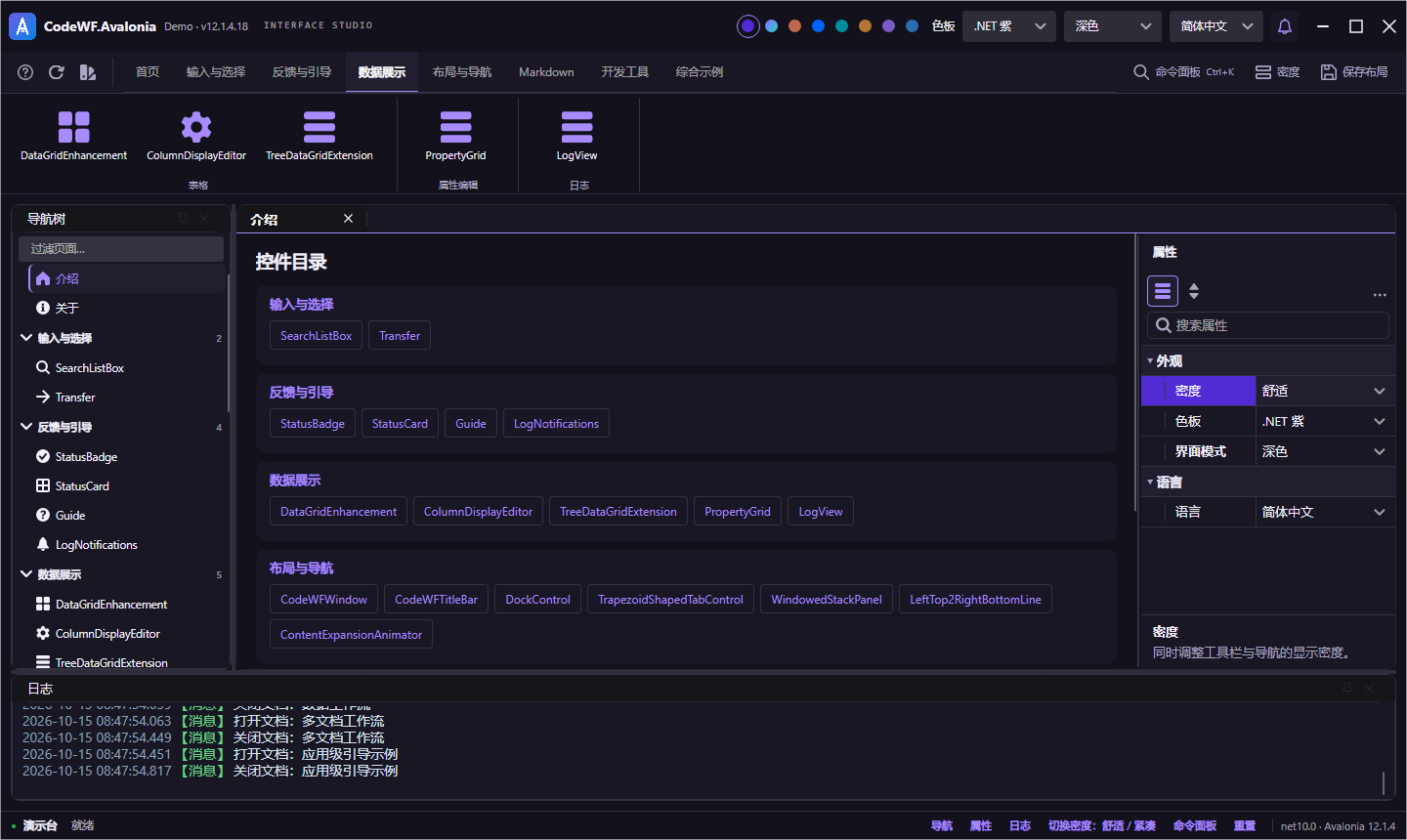Image resolution: width=1407 pixels, height=840 pixels.
Task: Pick the teal palette swatch
Action: (x=841, y=26)
